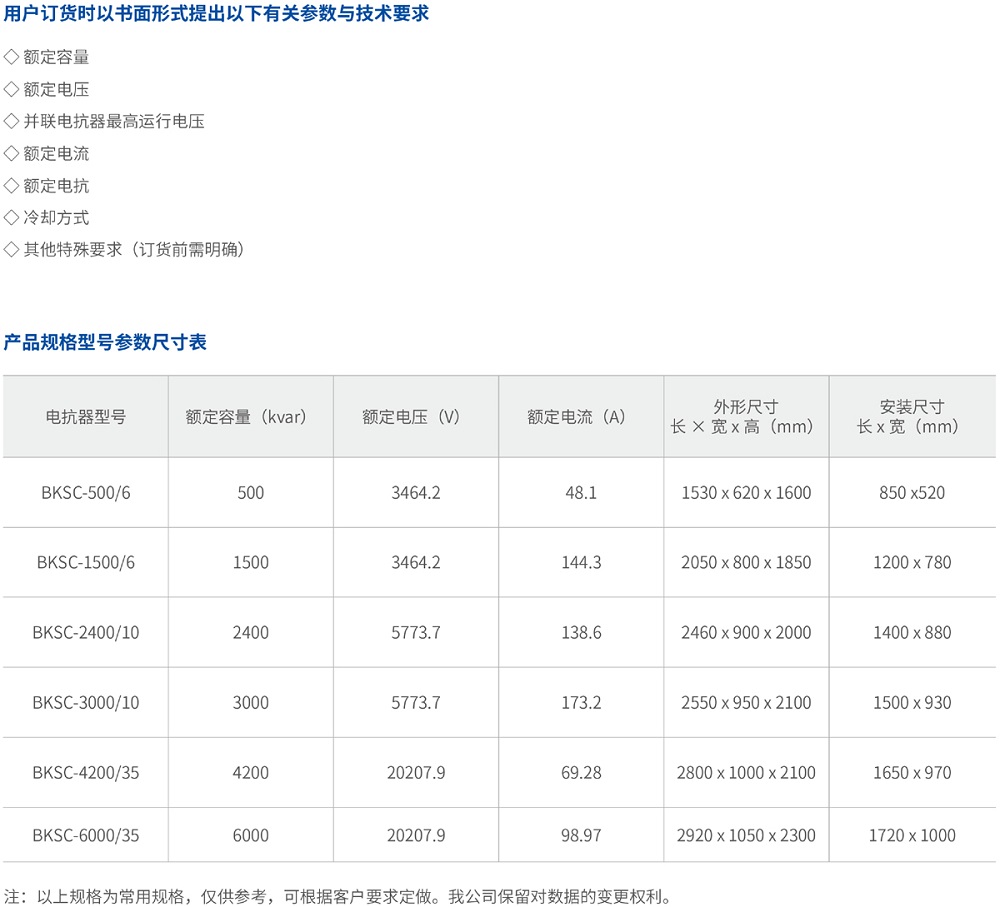Select the BKSC-500/6 model cell
The height and width of the screenshot is (907, 1000).
86,492
